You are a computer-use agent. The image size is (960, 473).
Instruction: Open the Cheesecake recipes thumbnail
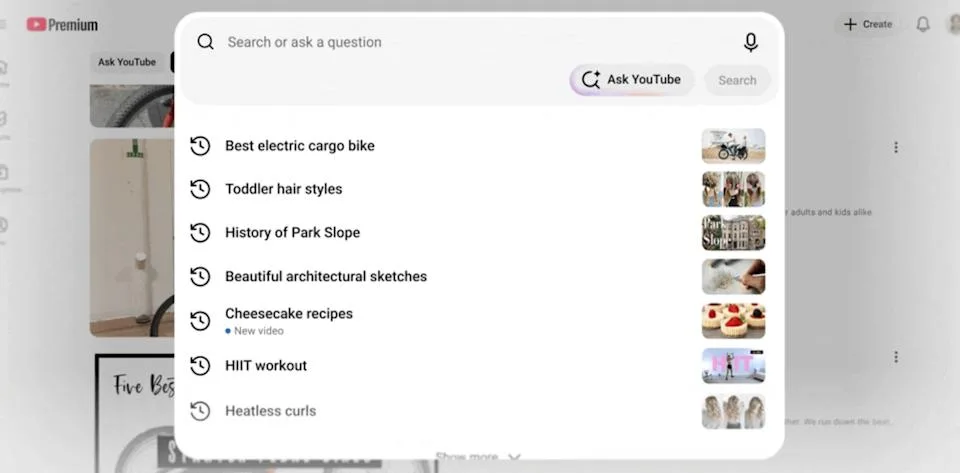tap(733, 321)
